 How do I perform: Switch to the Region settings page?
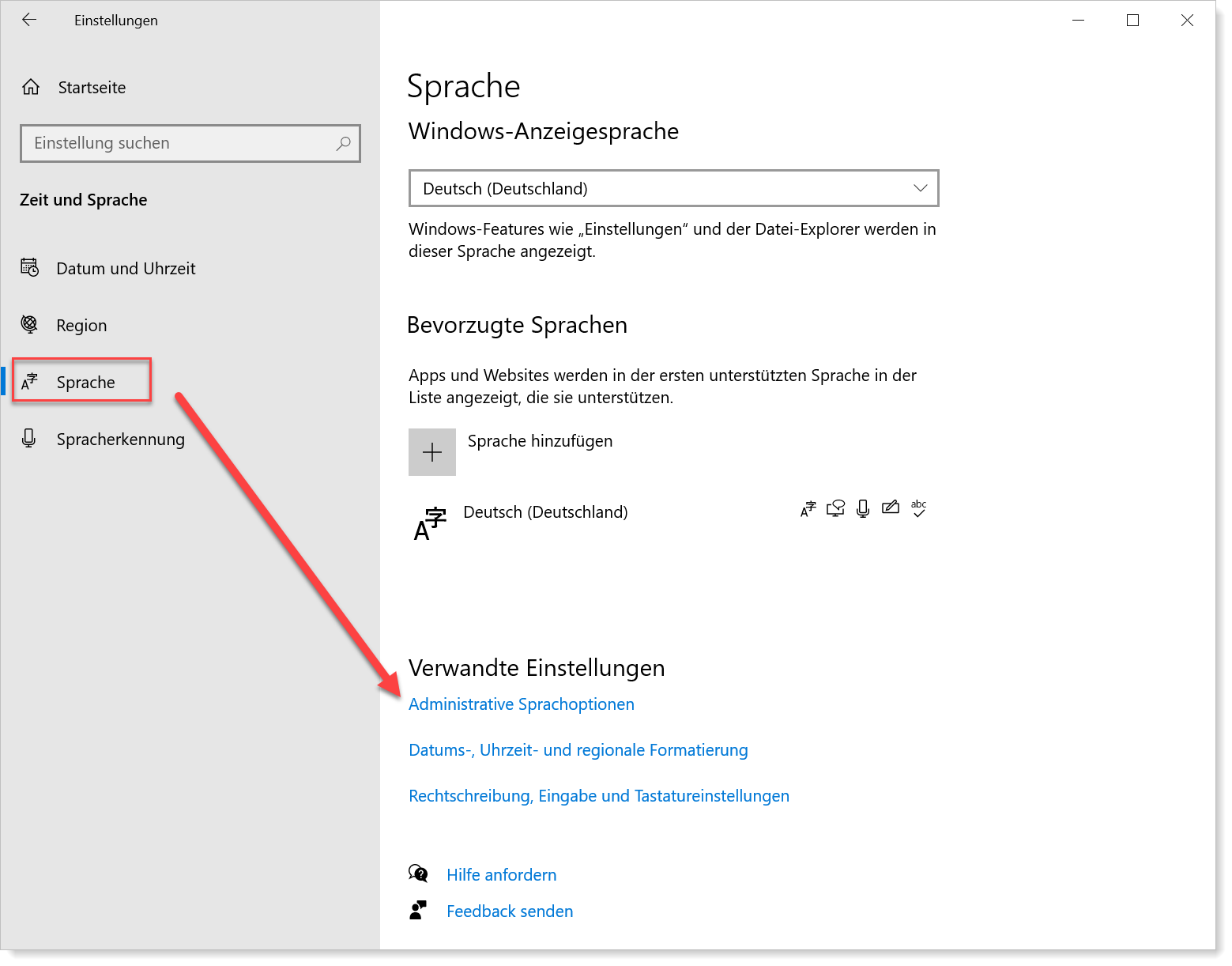point(81,326)
